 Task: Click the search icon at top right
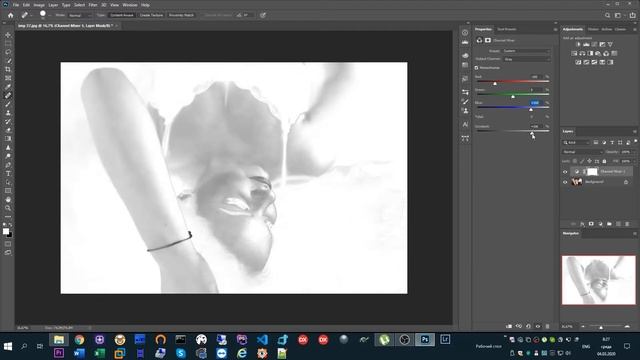[x=607, y=15]
